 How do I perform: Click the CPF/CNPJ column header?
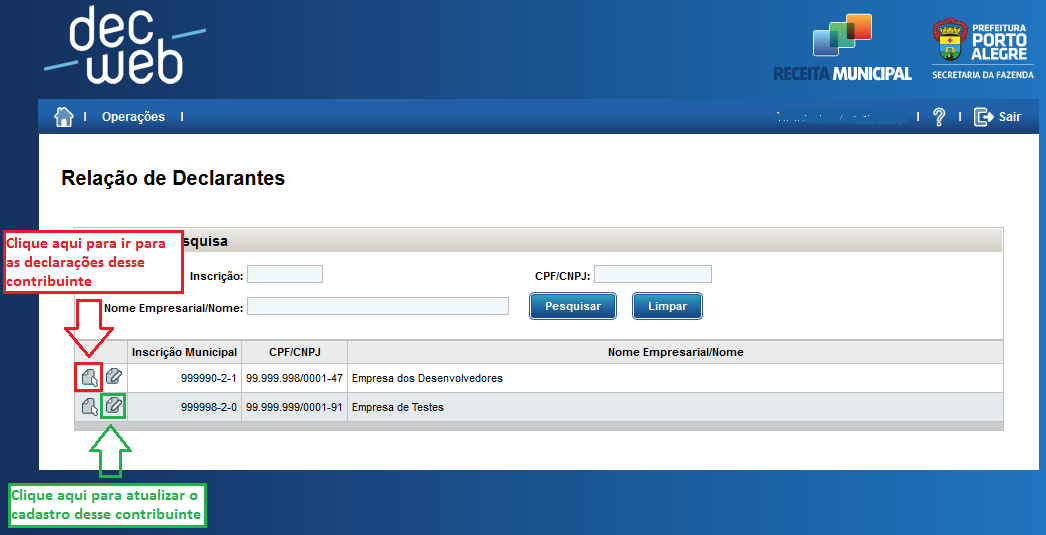294,352
